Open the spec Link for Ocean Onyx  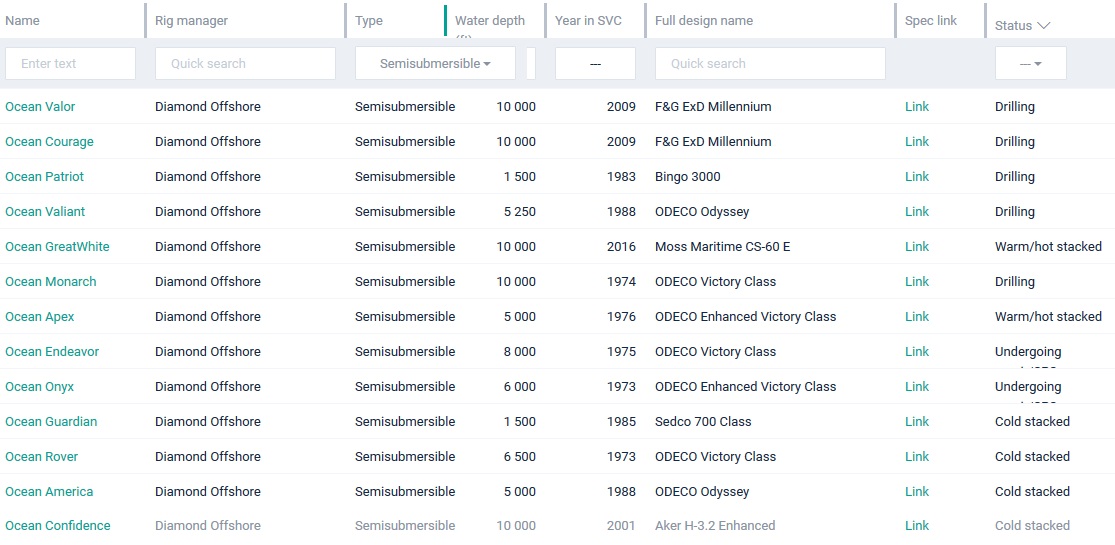pos(917,386)
